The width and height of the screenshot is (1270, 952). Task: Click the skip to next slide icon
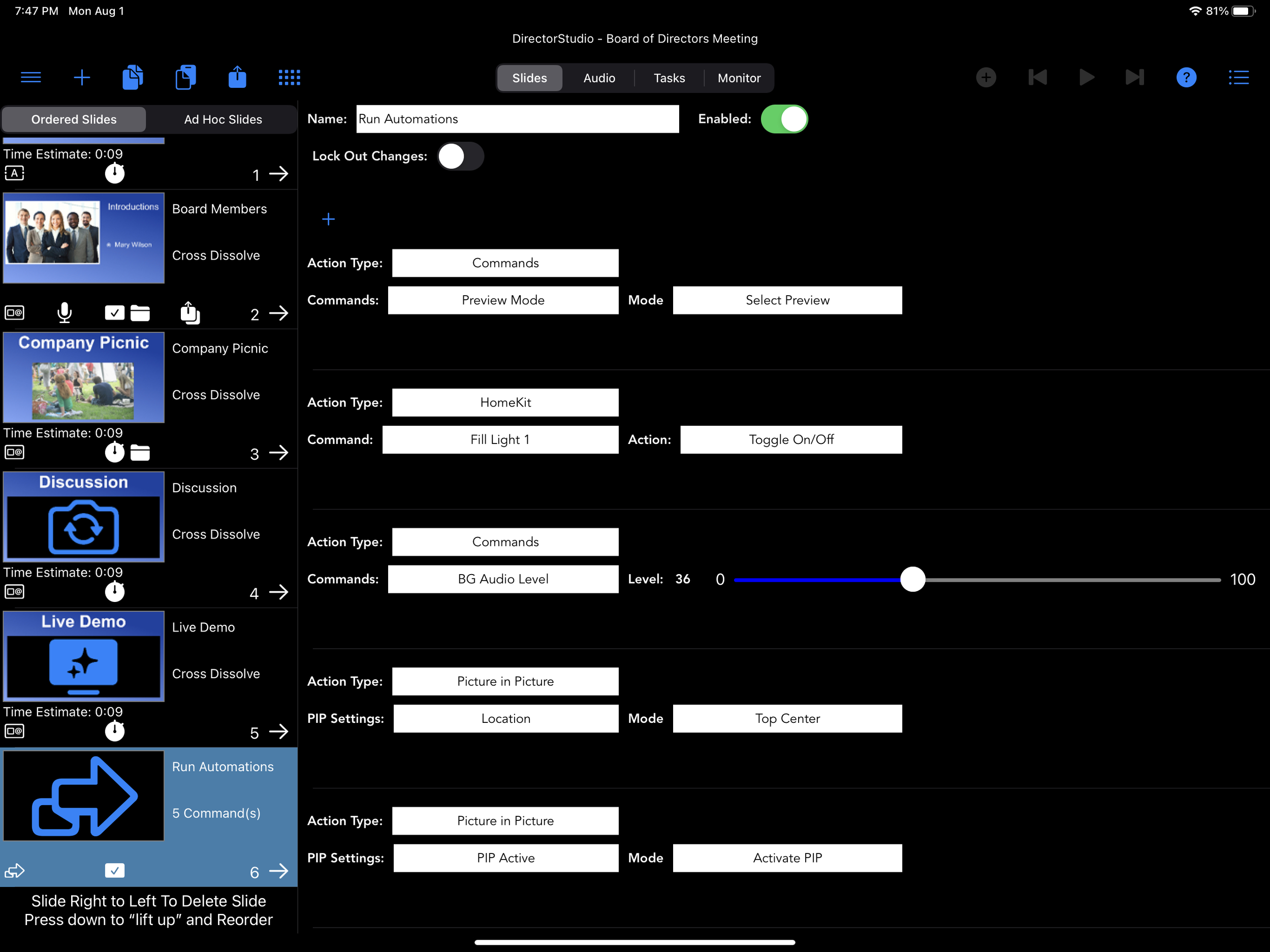1134,78
